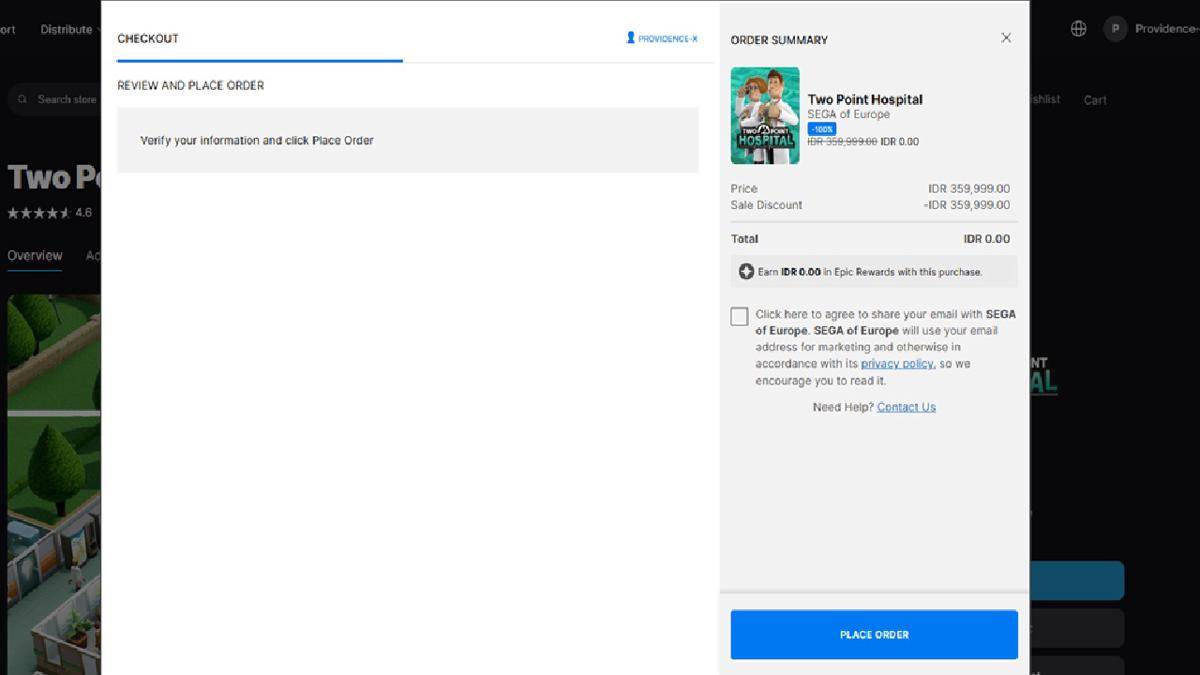Tick the share email with SEGA checkbox
The image size is (1200, 675).
coord(739,316)
